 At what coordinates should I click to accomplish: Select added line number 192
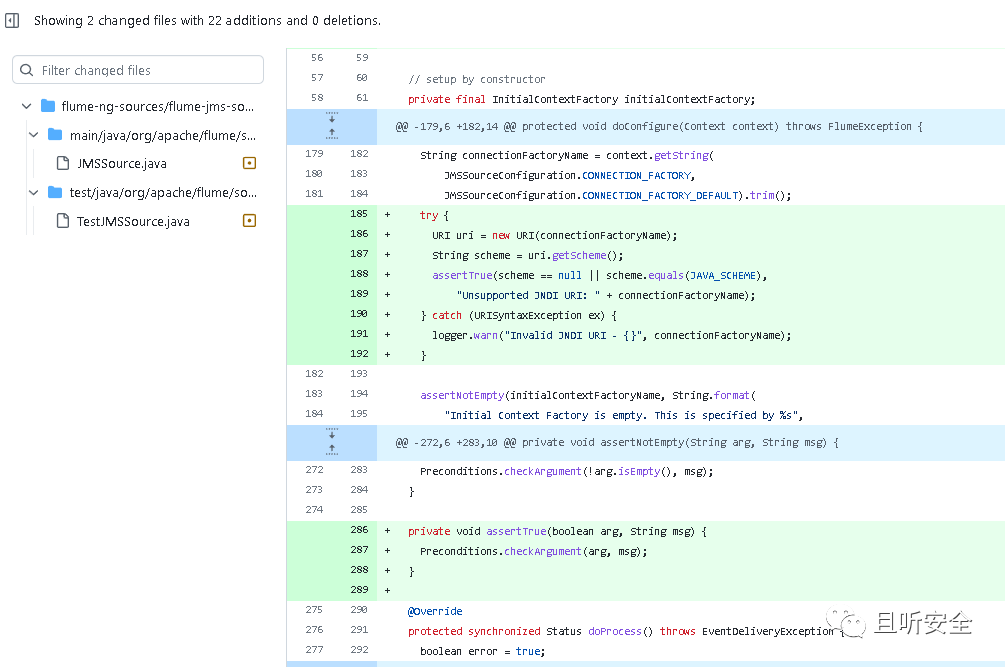359,354
